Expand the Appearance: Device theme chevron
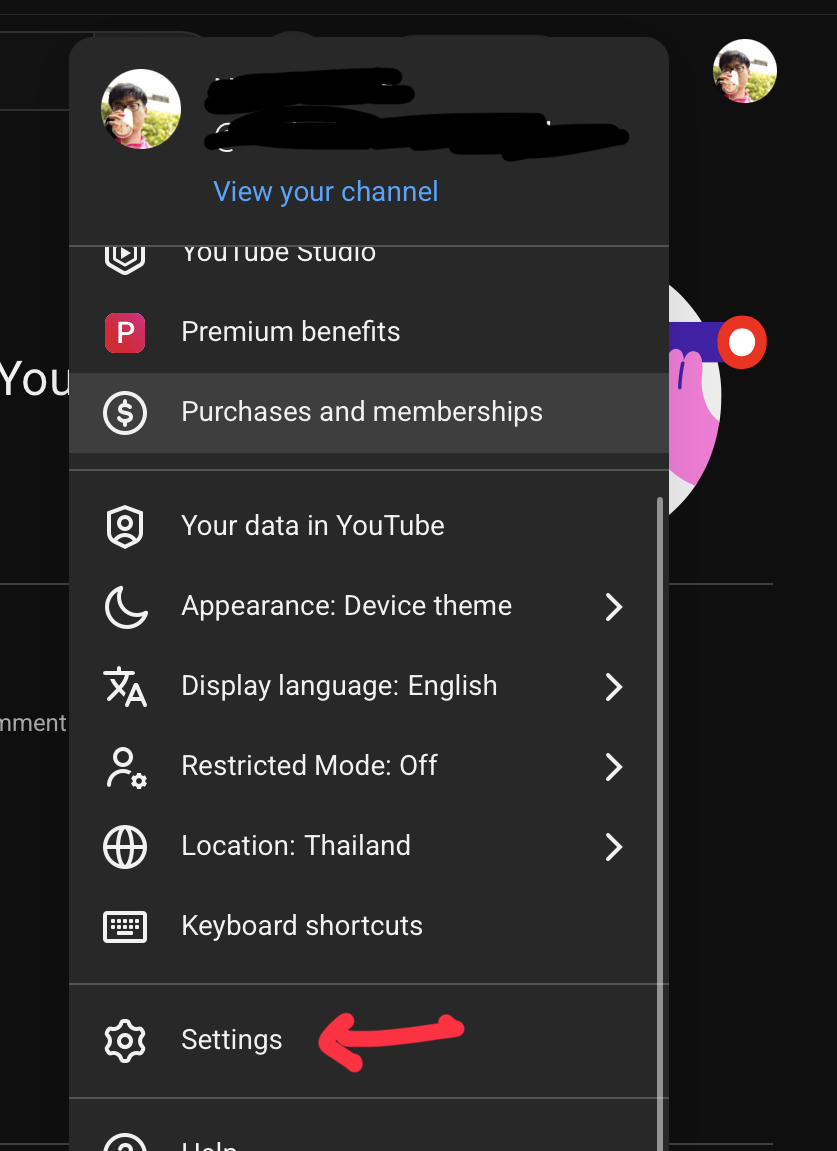The height and width of the screenshot is (1151, 837). pyautogui.click(x=613, y=607)
